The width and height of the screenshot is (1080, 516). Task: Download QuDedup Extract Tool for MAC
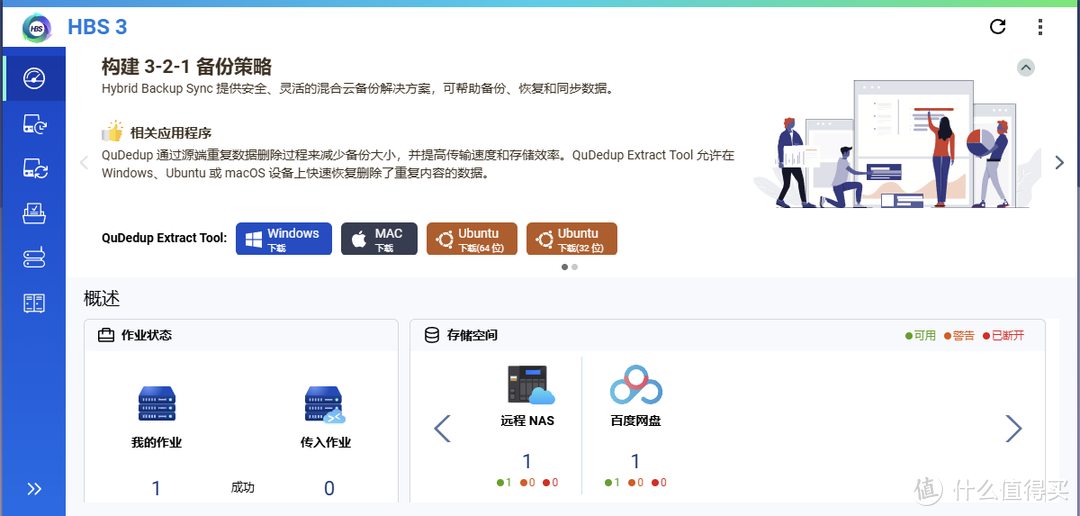pyautogui.click(x=380, y=238)
